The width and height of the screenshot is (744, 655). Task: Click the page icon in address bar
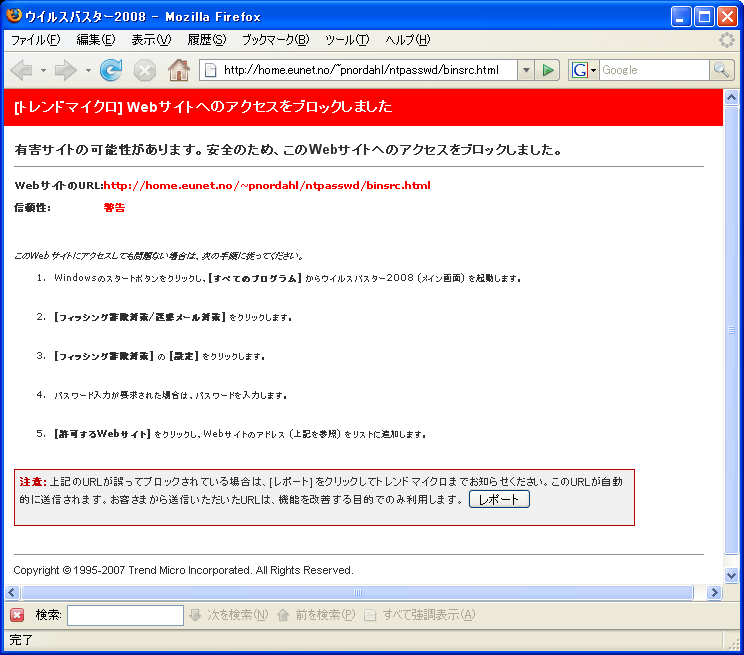click(x=210, y=70)
